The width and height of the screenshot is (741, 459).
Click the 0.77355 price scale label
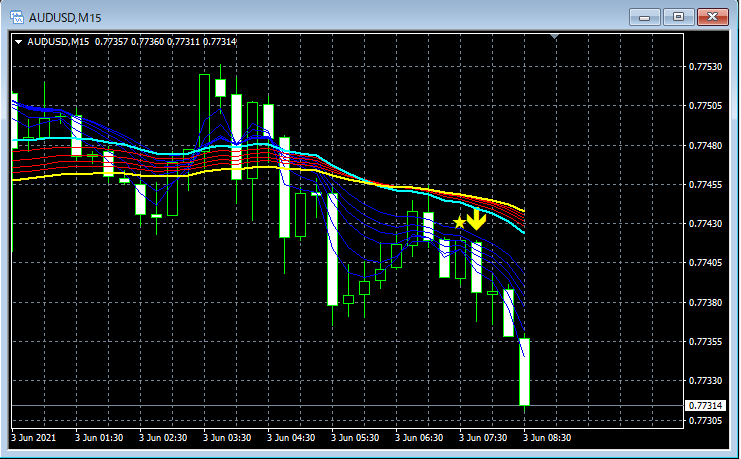coord(705,341)
